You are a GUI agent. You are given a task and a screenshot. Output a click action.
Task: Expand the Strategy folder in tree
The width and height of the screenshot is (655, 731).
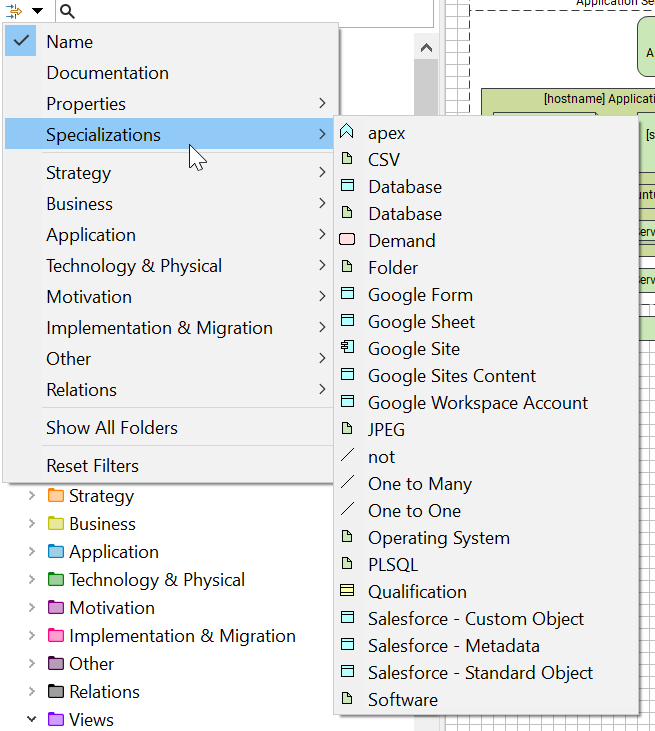point(32,496)
